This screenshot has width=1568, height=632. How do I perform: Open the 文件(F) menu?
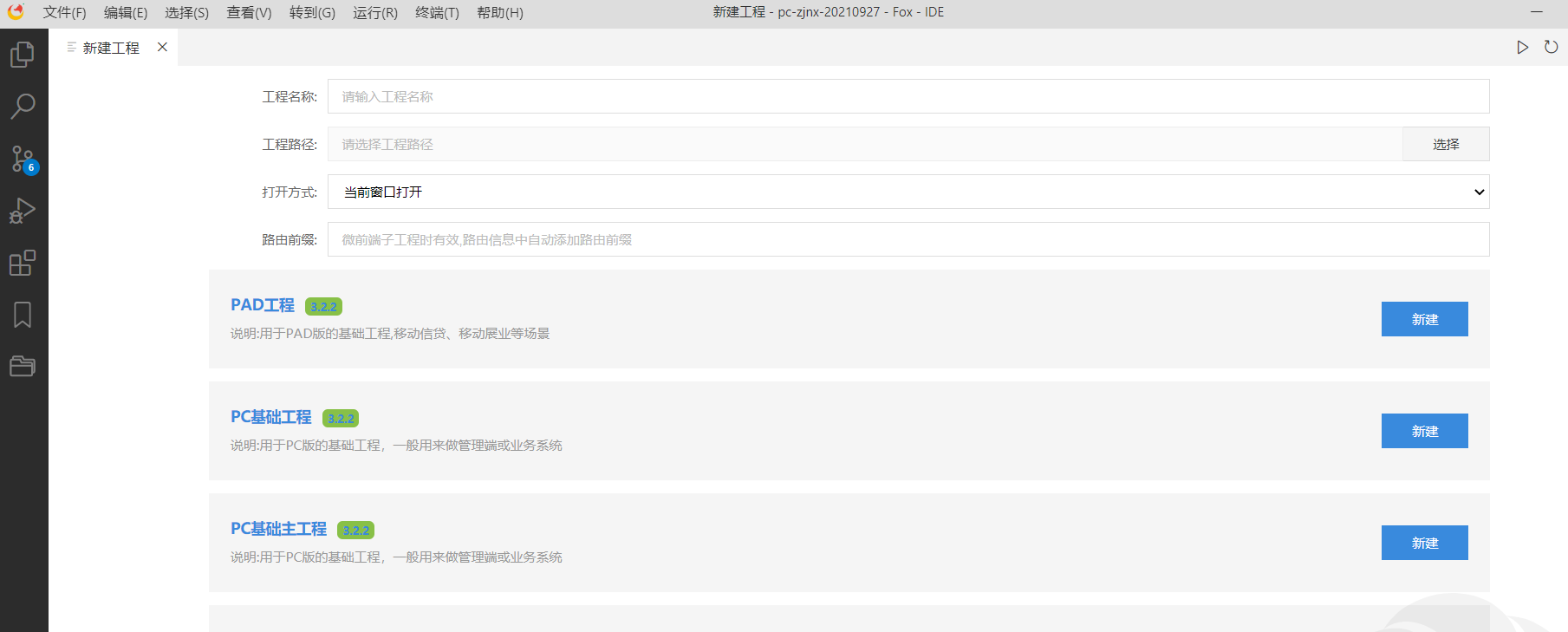tap(64, 13)
